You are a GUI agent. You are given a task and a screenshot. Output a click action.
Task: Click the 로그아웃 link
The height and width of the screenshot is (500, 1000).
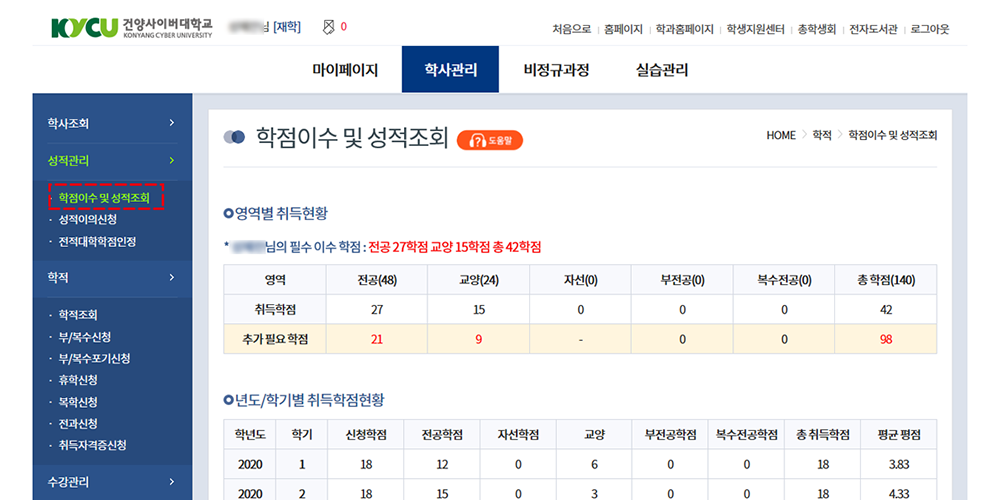(x=930, y=29)
